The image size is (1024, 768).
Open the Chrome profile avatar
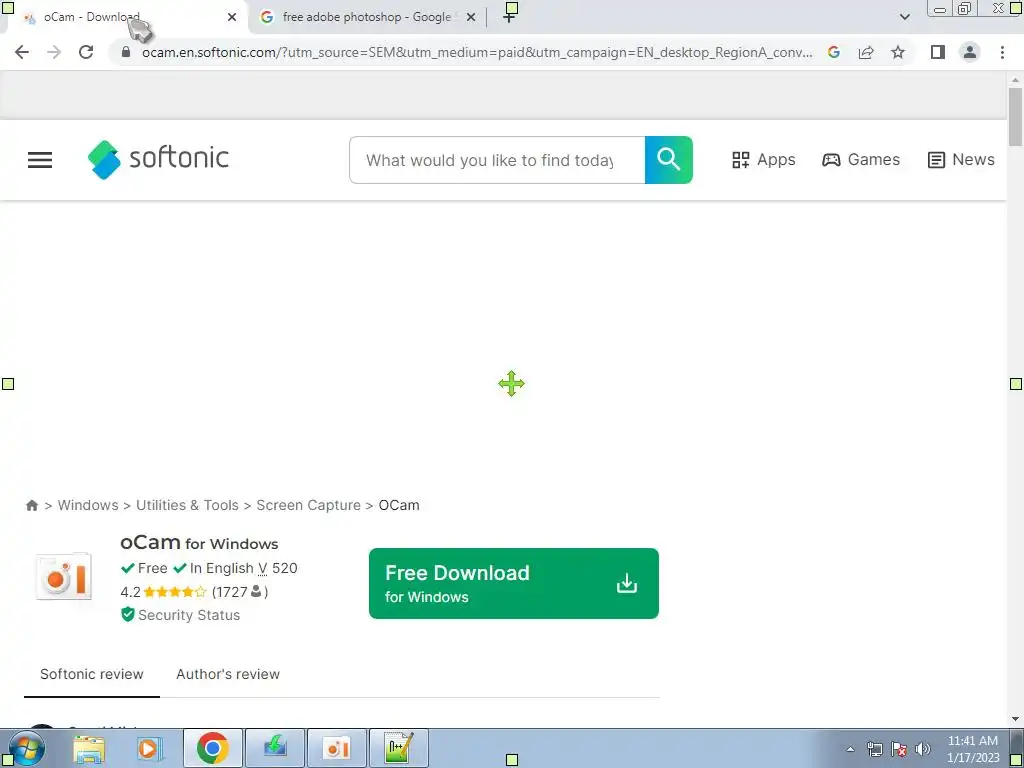coord(970,52)
